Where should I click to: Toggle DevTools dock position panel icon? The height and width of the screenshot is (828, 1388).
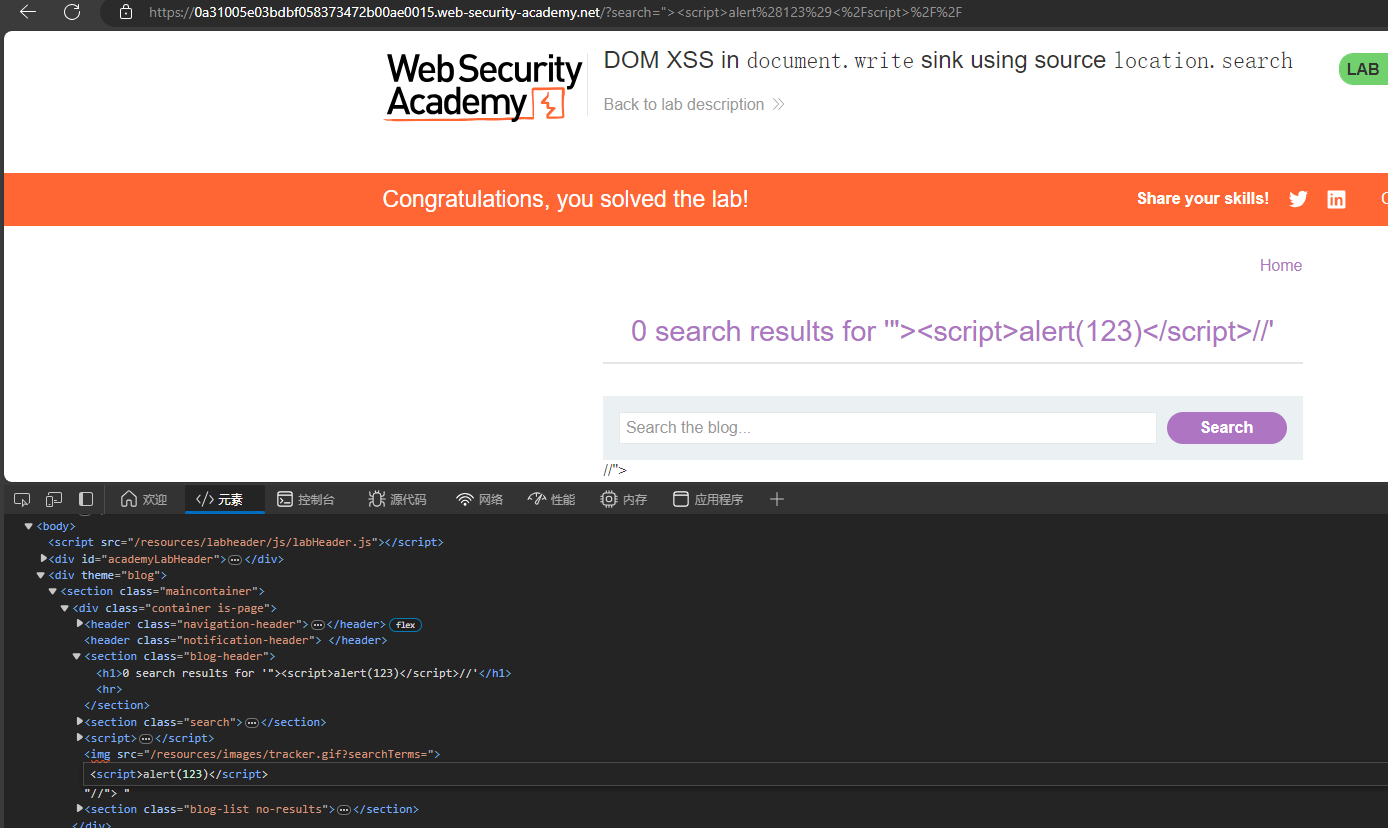(x=85, y=498)
